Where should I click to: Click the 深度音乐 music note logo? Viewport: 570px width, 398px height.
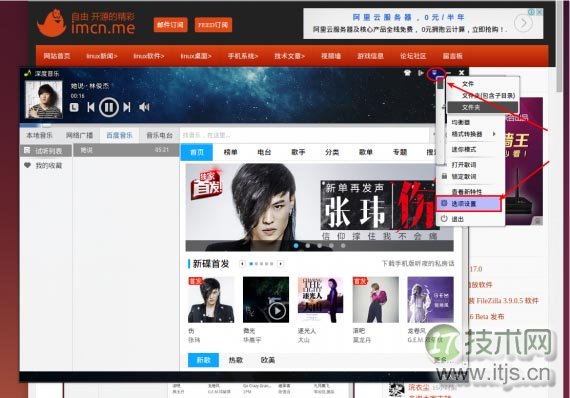point(28,73)
